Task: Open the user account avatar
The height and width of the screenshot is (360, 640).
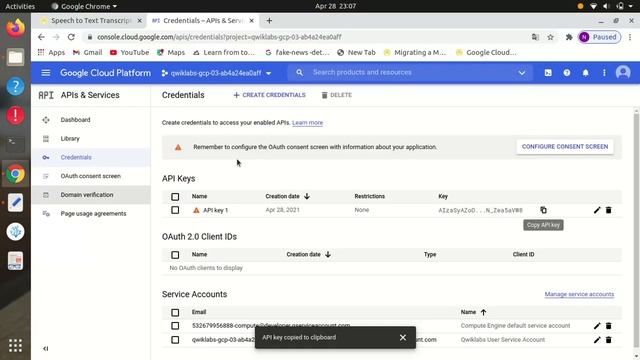Action: (623, 73)
